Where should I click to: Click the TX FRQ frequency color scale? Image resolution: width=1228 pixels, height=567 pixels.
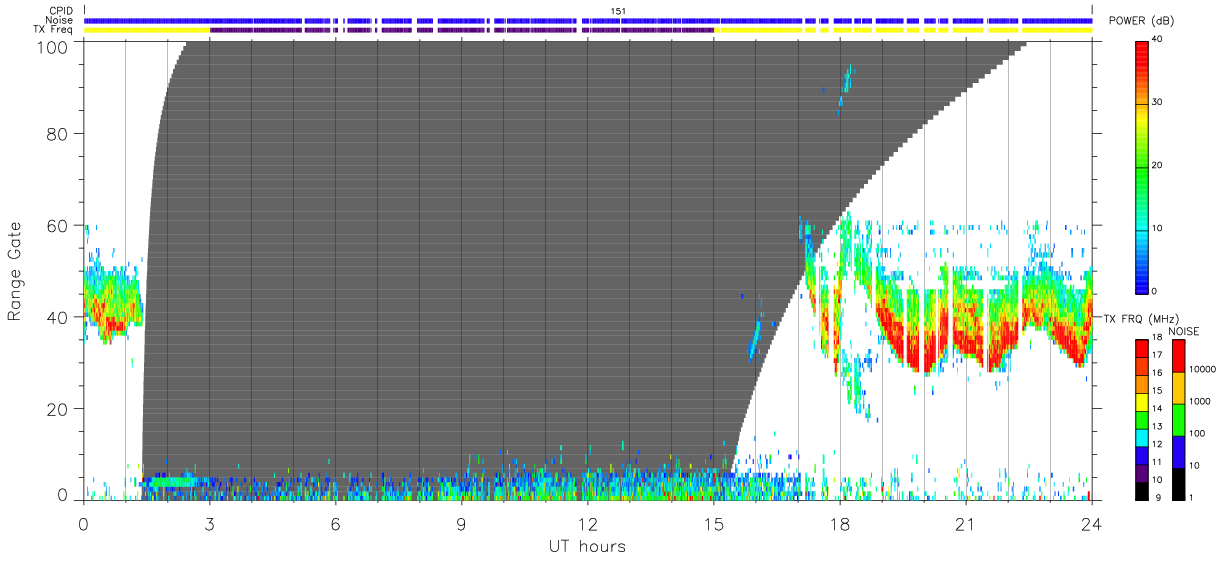pyautogui.click(x=1143, y=419)
